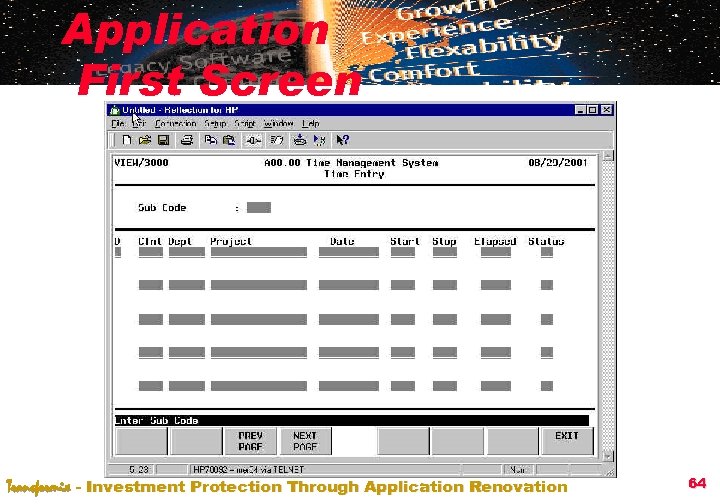Image resolution: width=720 pixels, height=504 pixels.
Task: Open the Help menu
Action: 311,123
